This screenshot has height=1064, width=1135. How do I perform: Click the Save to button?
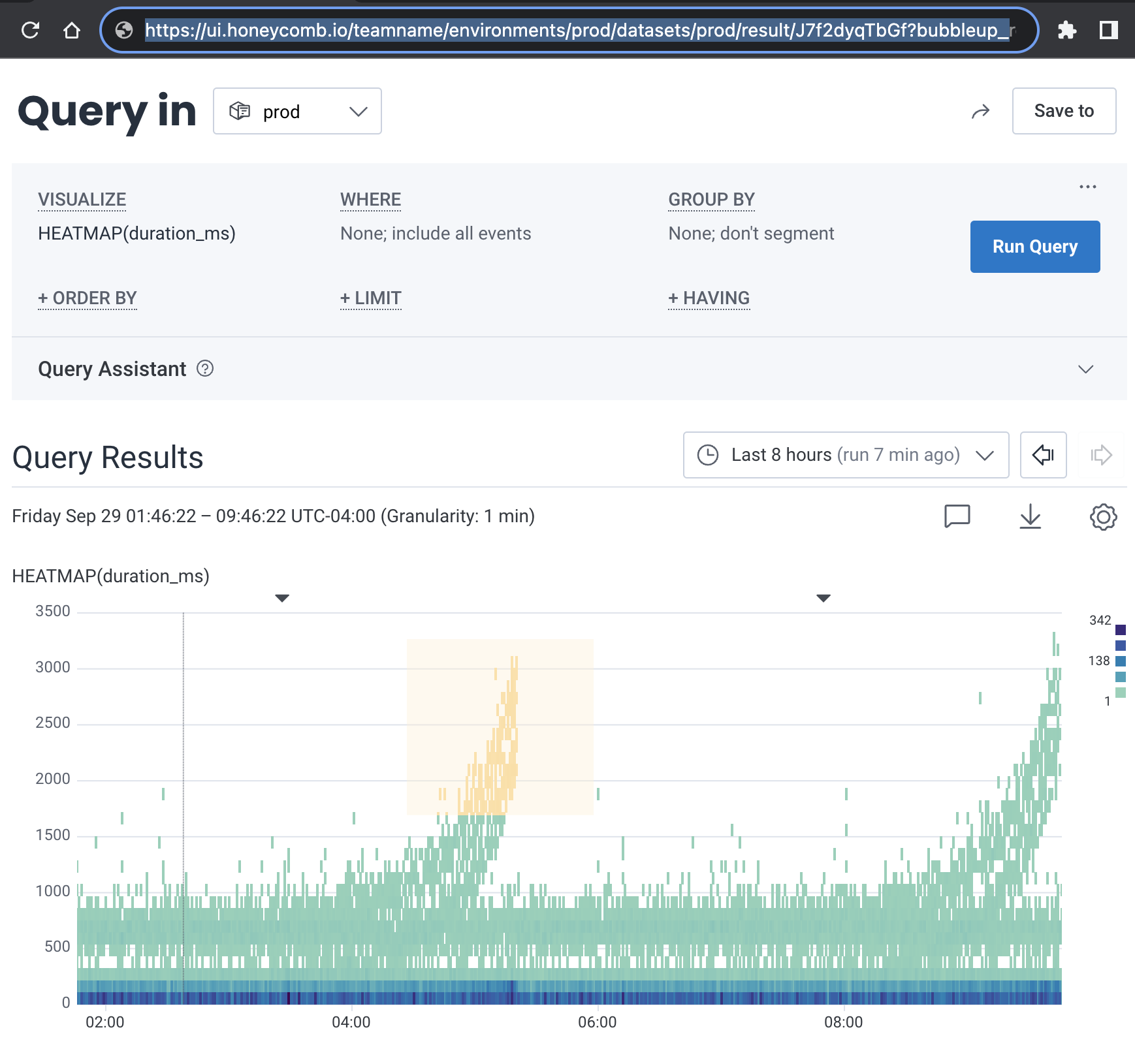(x=1064, y=111)
